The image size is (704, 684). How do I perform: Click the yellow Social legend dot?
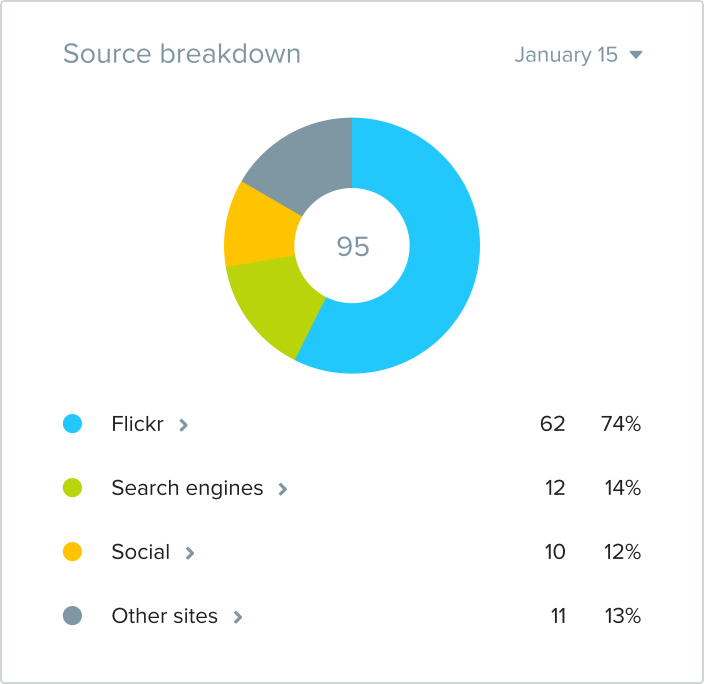[72, 552]
